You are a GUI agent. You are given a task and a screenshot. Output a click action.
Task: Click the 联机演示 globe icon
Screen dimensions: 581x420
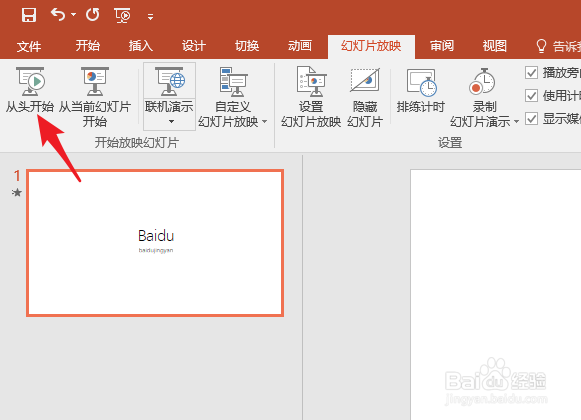point(170,82)
